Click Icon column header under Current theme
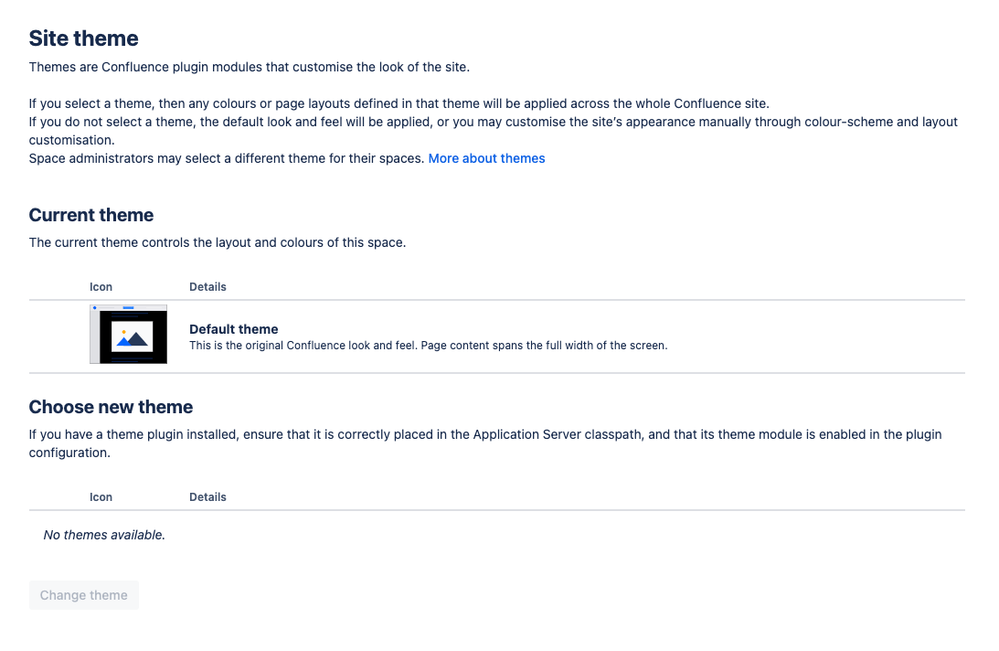 (x=101, y=287)
